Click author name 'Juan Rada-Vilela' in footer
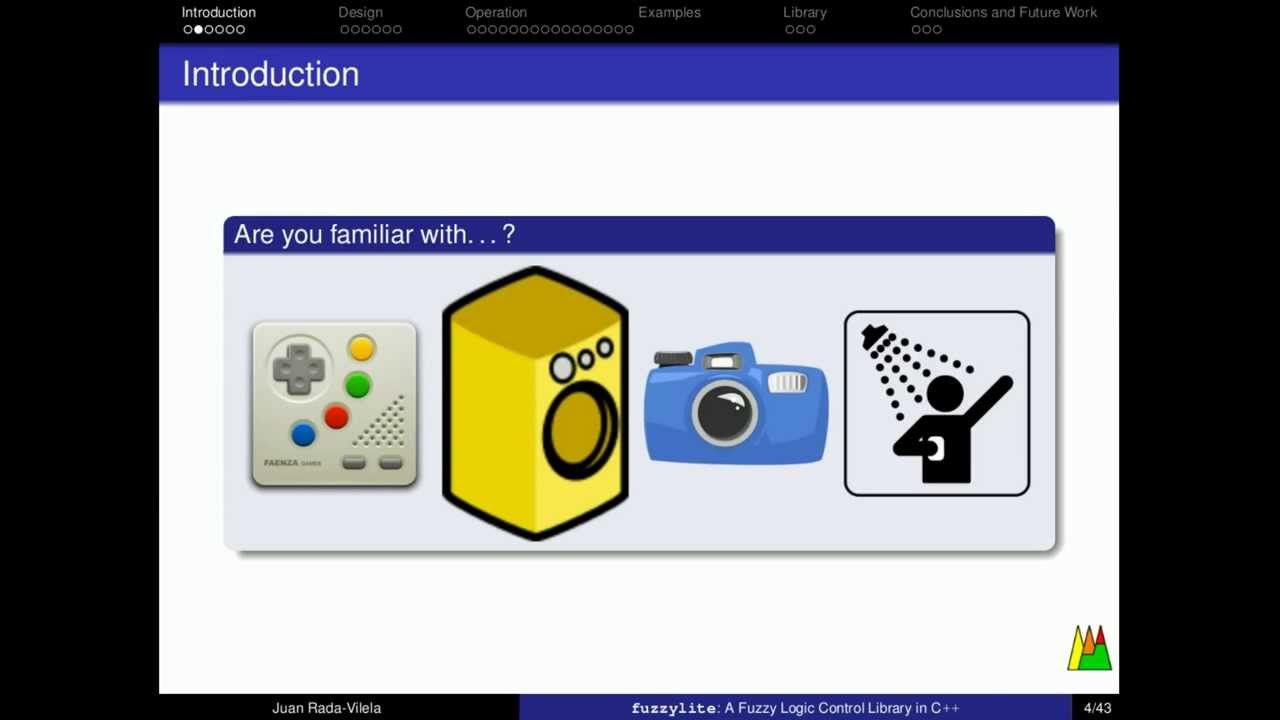Image resolution: width=1280 pixels, height=720 pixels. pyautogui.click(x=327, y=708)
